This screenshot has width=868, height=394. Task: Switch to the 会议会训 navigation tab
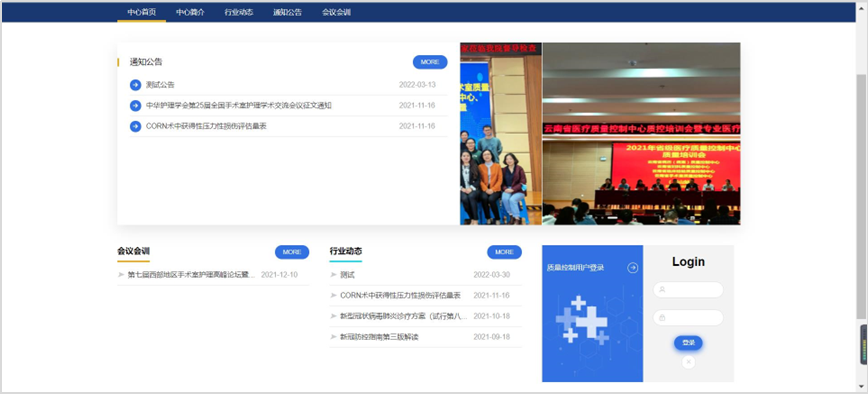click(x=336, y=12)
